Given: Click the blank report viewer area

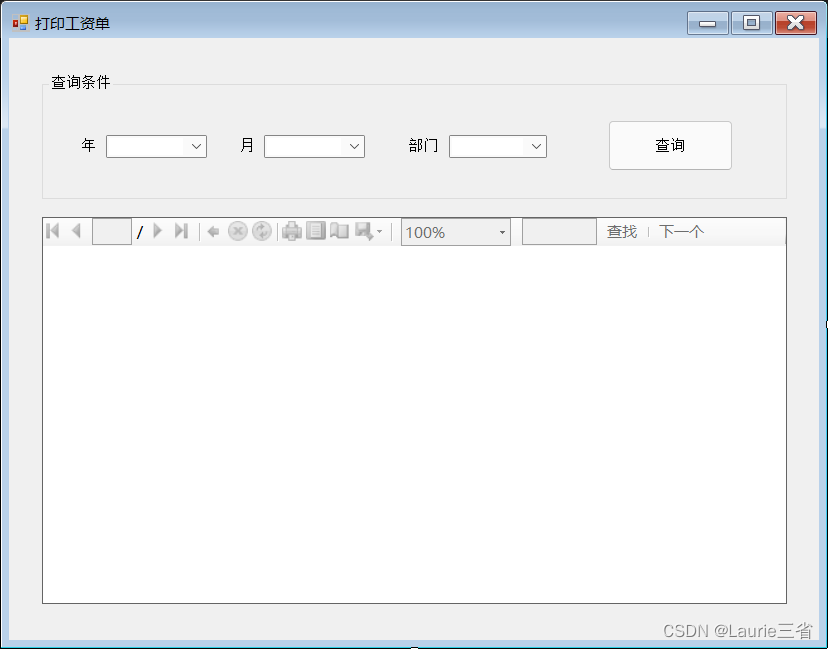Looking at the screenshot, I should pyautogui.click(x=415, y=424).
